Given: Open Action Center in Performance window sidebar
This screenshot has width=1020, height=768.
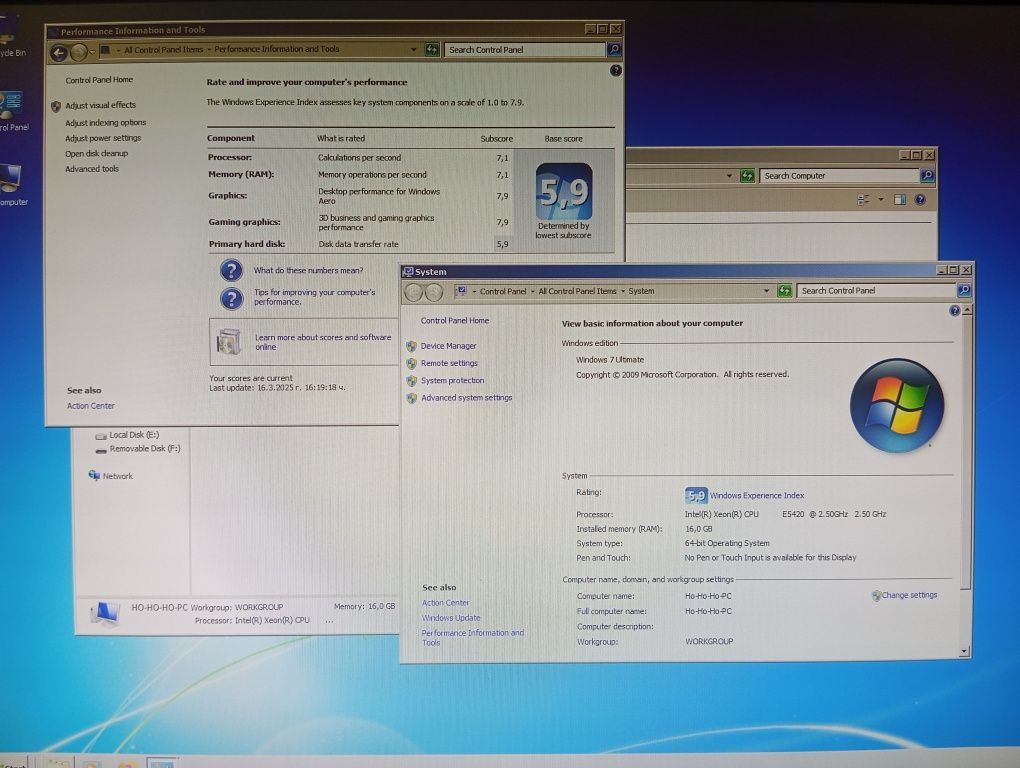Looking at the screenshot, I should coord(90,406).
